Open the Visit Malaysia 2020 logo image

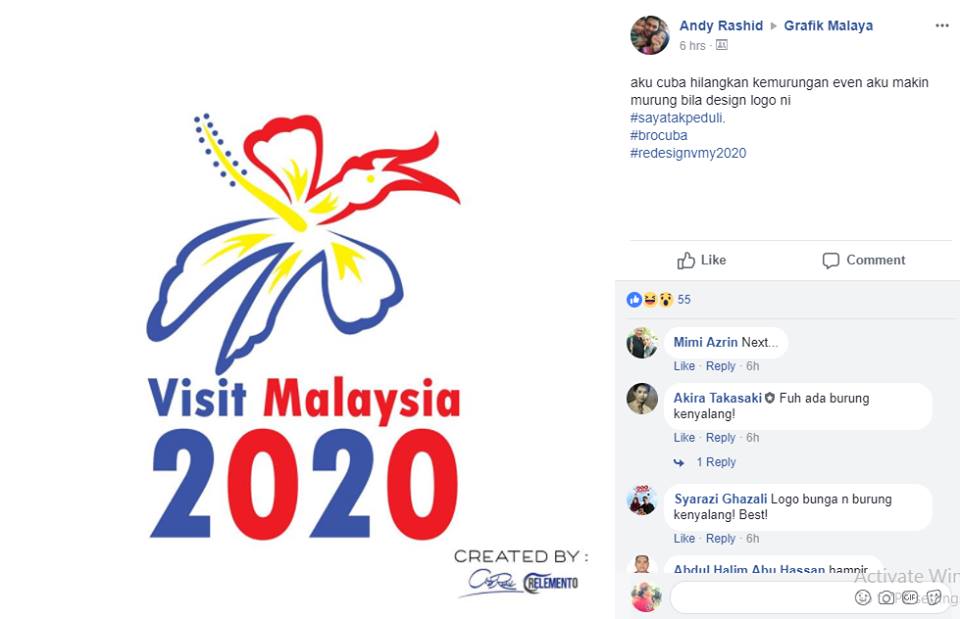tap(304, 328)
